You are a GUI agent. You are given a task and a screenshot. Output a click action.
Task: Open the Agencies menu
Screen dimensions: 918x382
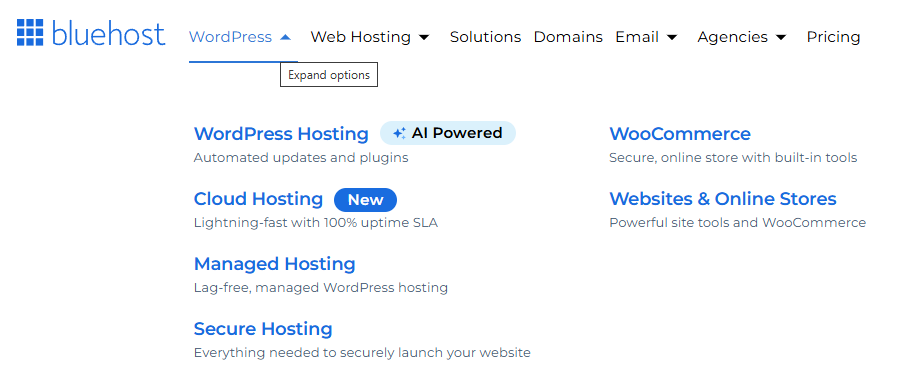732,37
